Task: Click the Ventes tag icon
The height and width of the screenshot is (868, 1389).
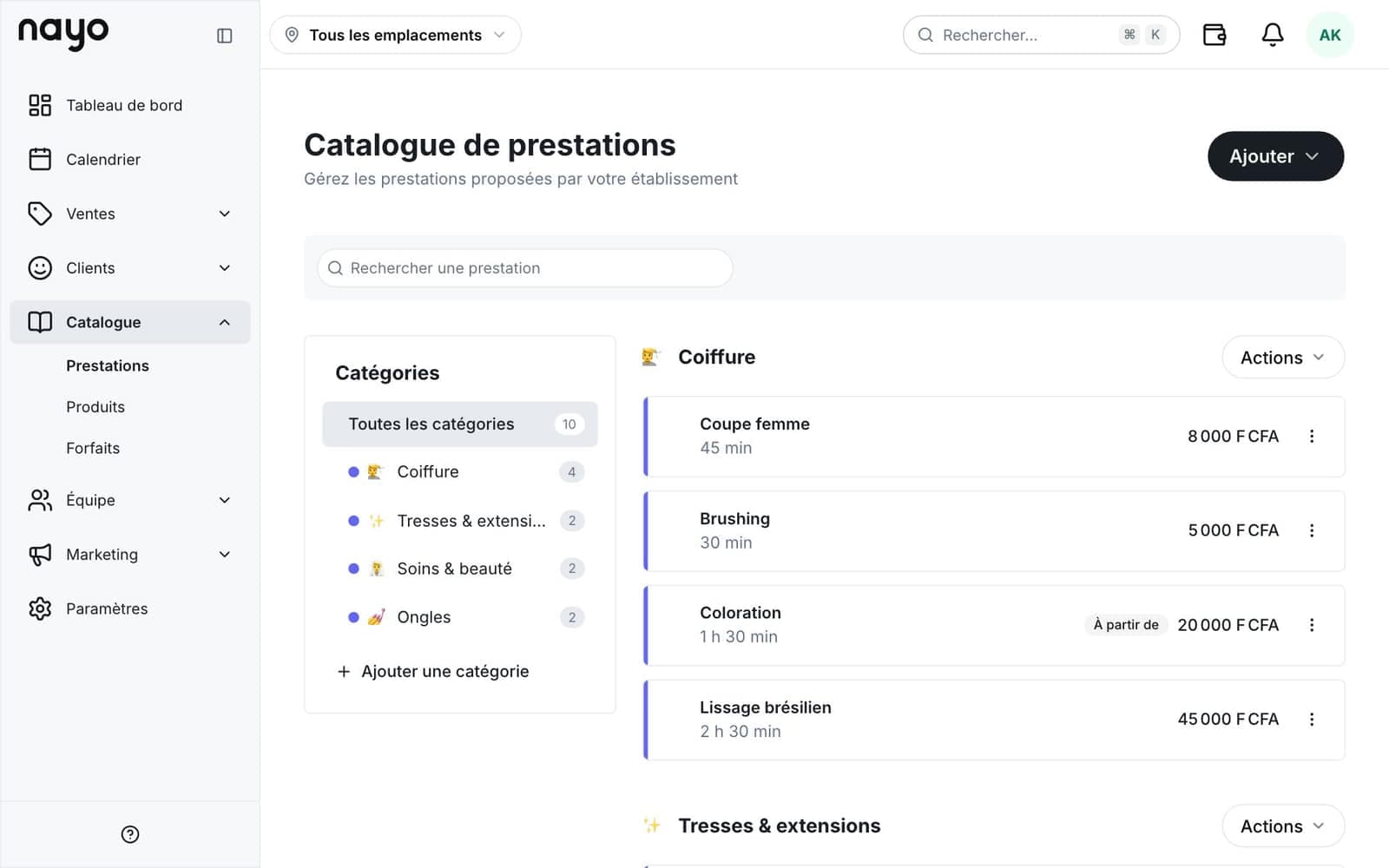Action: coord(40,214)
